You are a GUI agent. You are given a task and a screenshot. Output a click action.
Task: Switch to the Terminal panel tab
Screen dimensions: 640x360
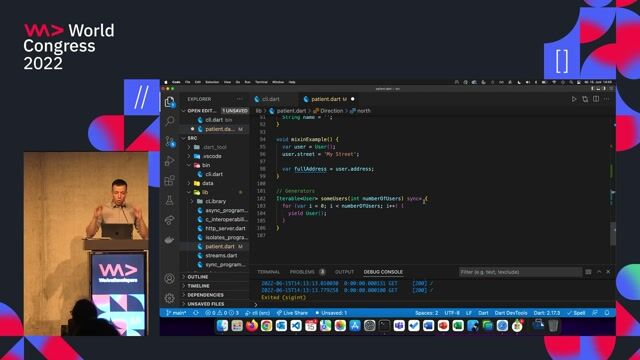pyautogui.click(x=268, y=272)
